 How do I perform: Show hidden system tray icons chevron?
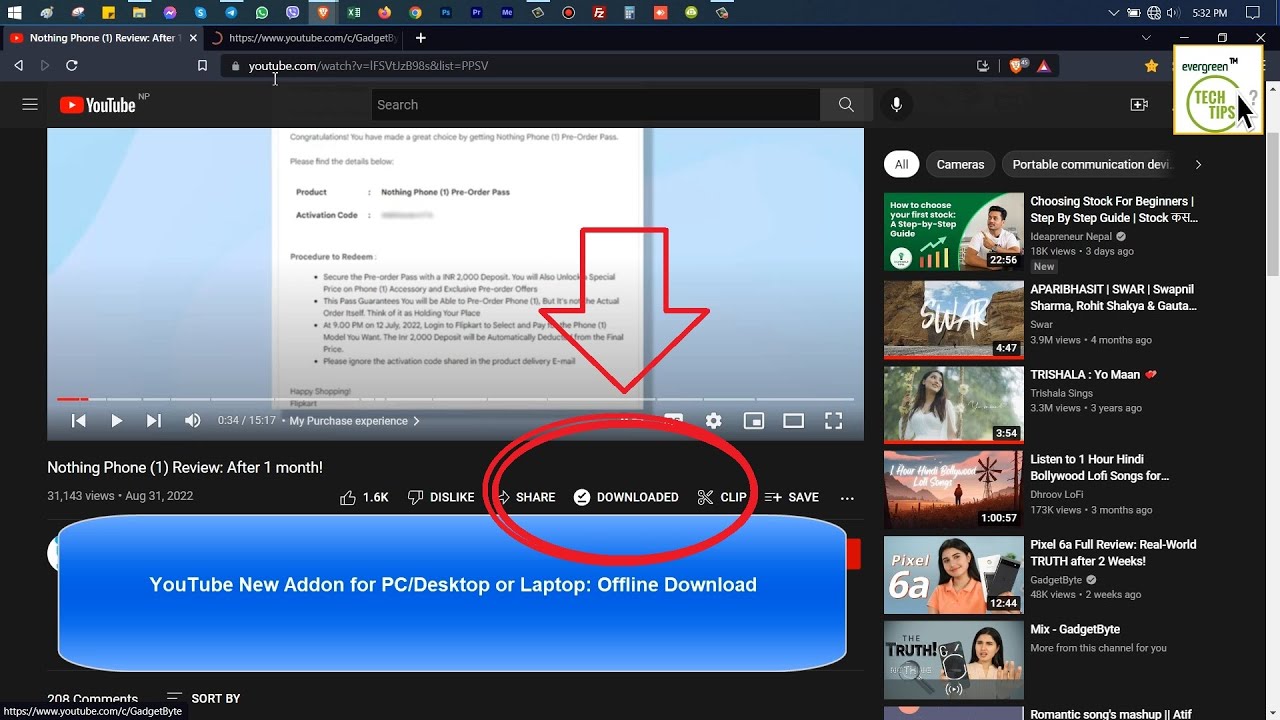(x=1114, y=13)
